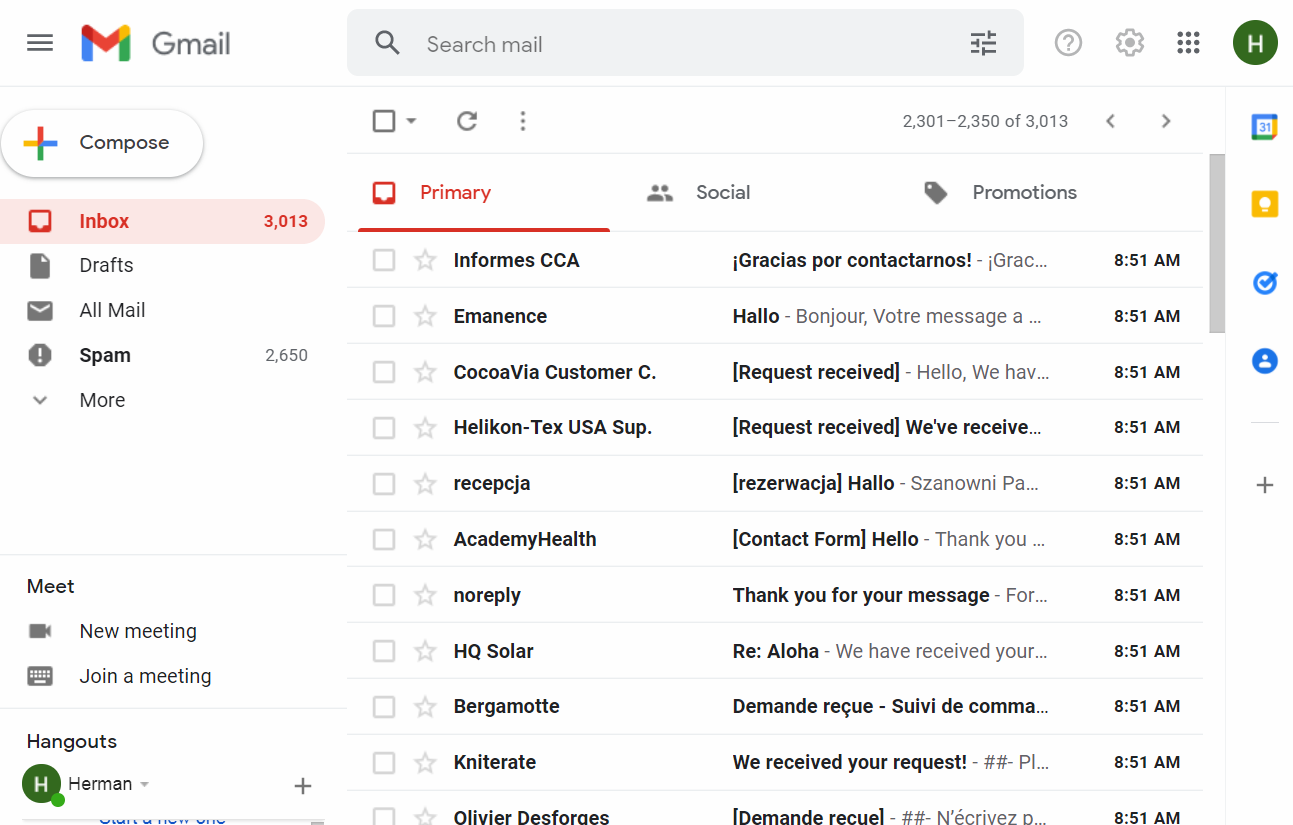Switch to the Social tab
The width and height of the screenshot is (1293, 825).
click(722, 192)
